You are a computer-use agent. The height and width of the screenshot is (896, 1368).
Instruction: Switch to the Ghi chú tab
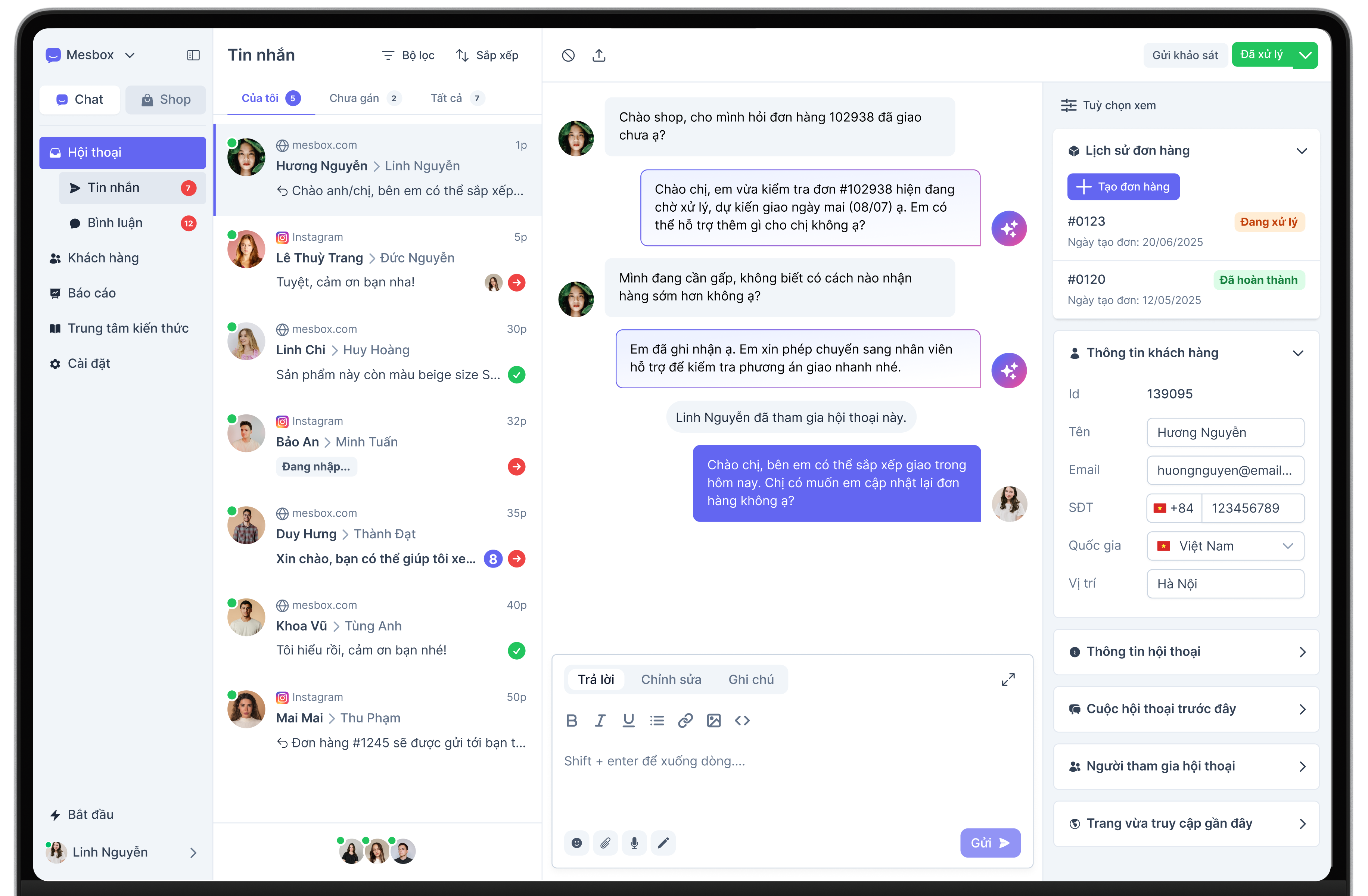click(x=751, y=679)
